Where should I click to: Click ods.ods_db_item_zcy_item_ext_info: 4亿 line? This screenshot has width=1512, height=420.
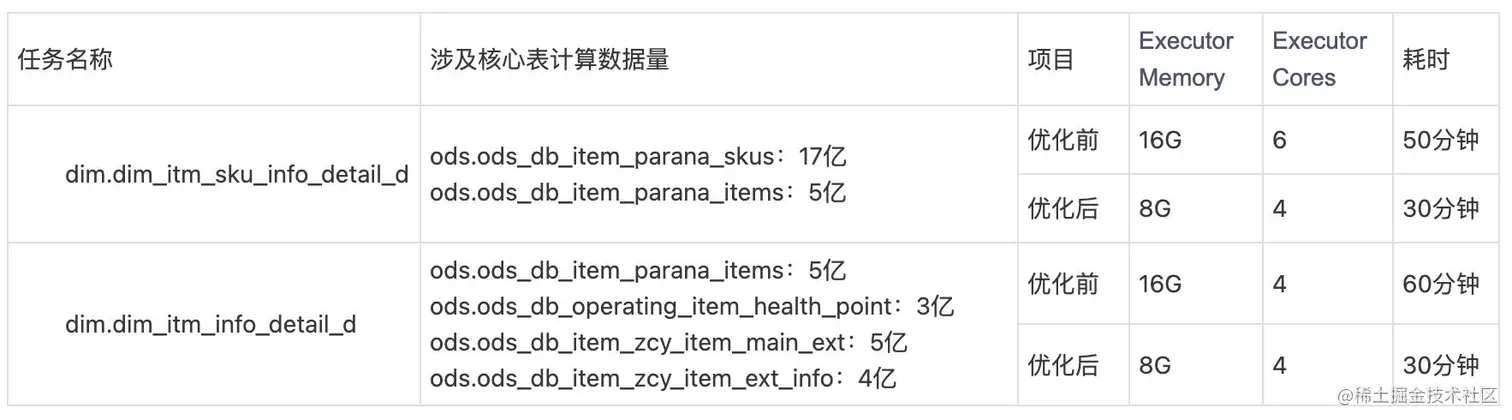[x=662, y=379]
